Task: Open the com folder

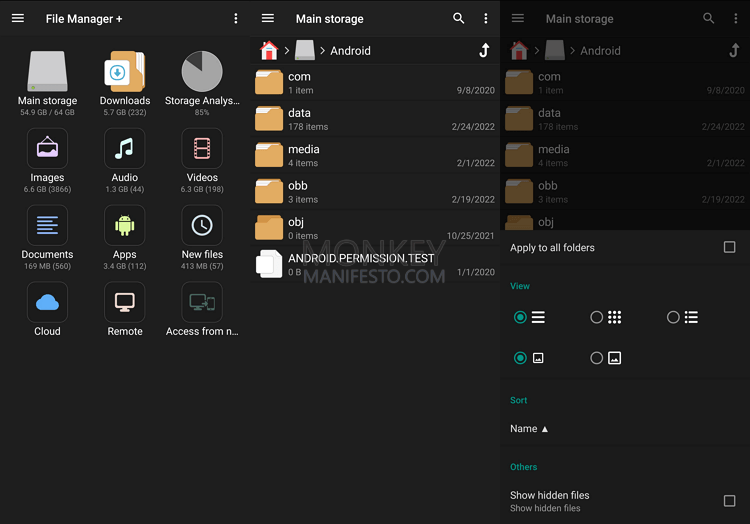Action: tap(375, 83)
